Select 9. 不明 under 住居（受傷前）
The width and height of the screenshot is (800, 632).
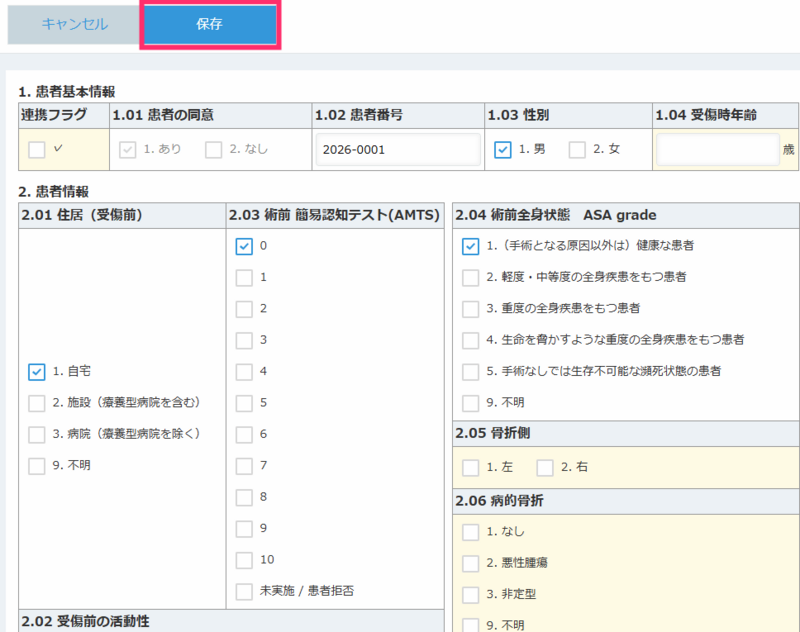[x=37, y=466]
